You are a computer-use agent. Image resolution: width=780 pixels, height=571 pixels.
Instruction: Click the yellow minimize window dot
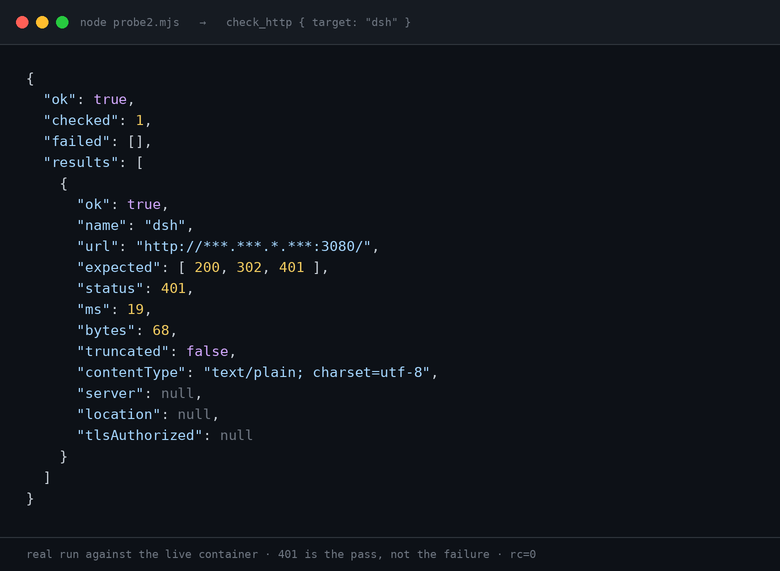pos(42,22)
